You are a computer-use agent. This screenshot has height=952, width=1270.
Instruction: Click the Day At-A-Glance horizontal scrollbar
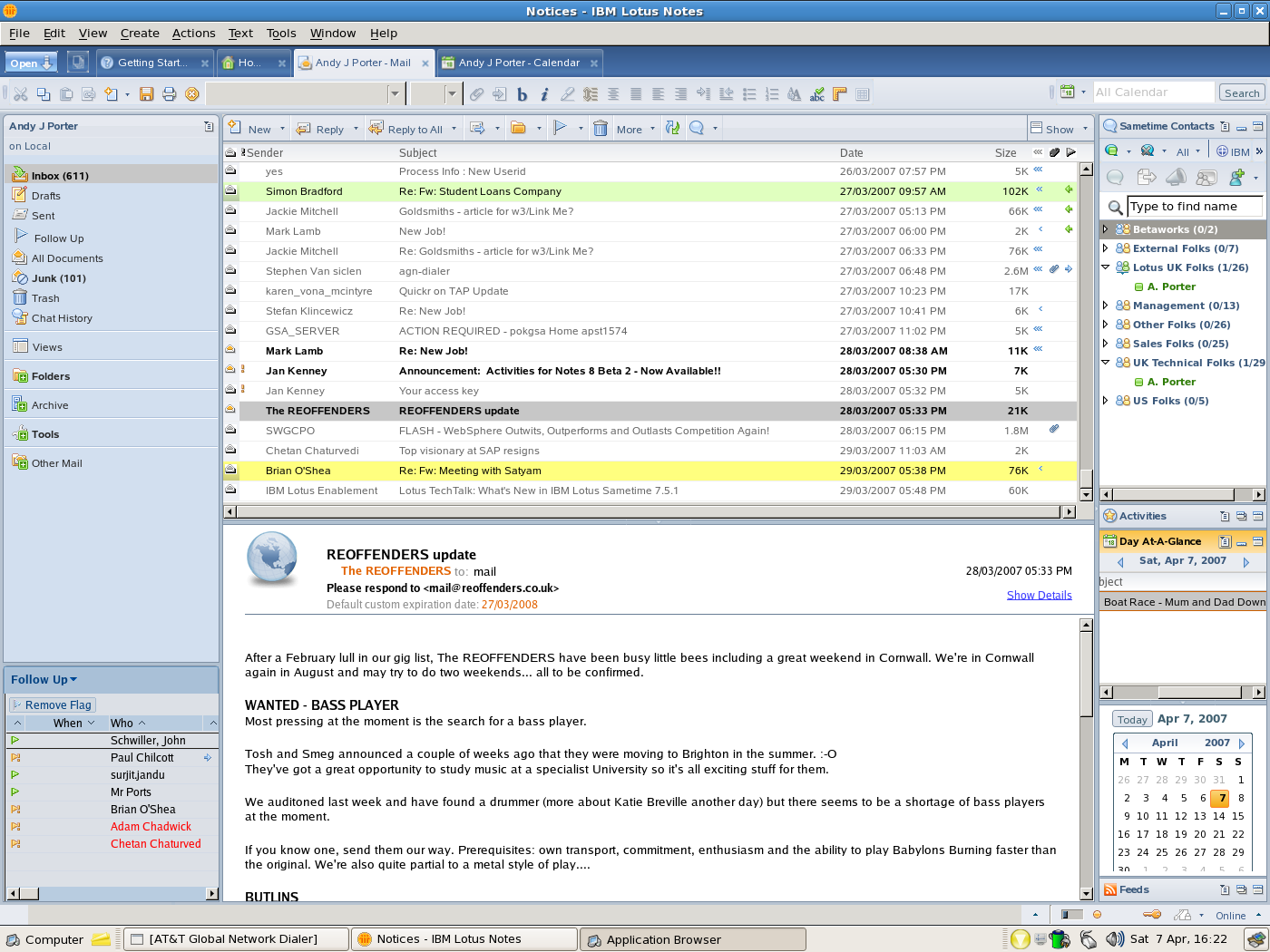[x=1182, y=693]
